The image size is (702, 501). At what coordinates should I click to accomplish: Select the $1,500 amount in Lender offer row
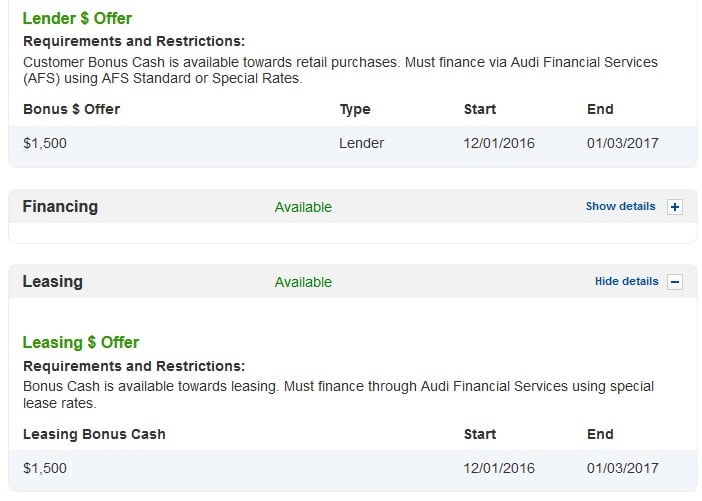click(45, 143)
